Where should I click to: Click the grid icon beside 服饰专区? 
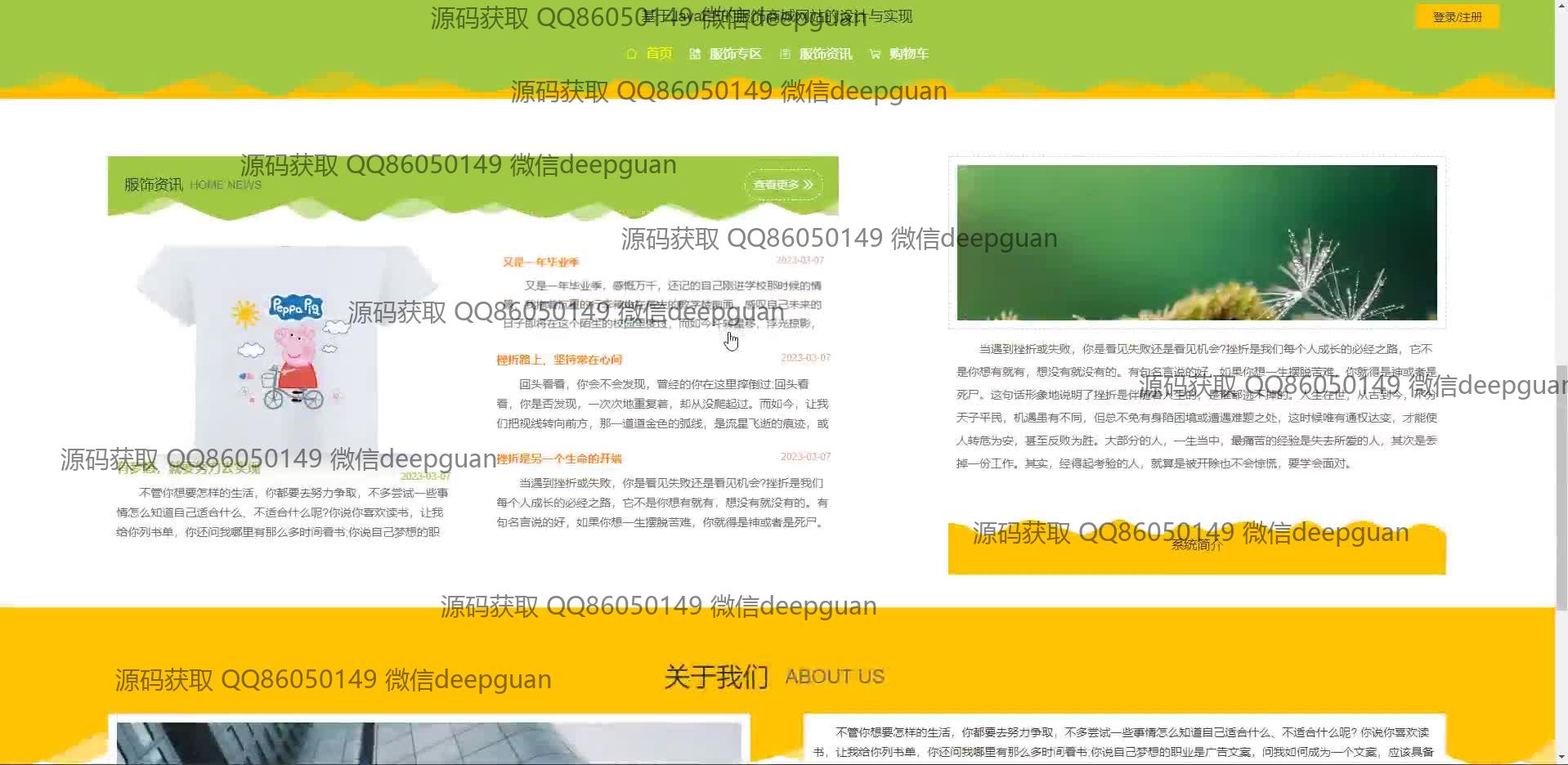(695, 54)
